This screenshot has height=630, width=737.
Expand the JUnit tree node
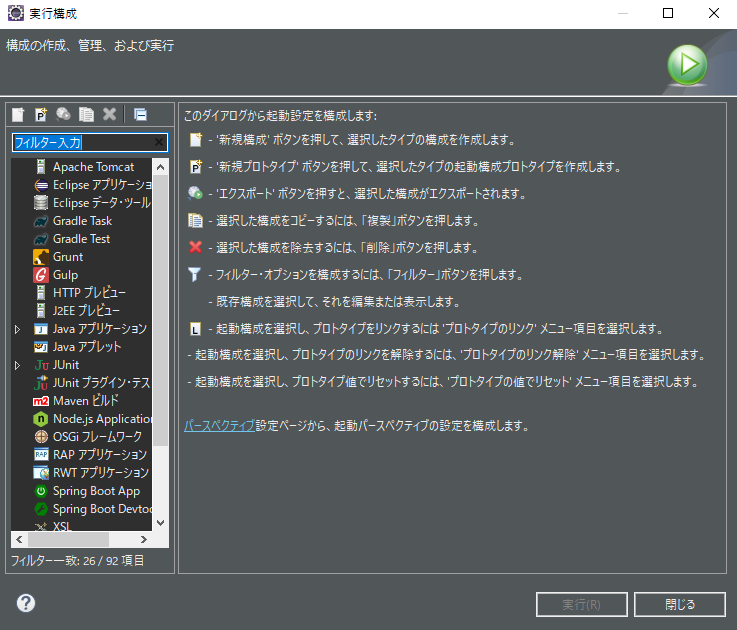pos(17,365)
